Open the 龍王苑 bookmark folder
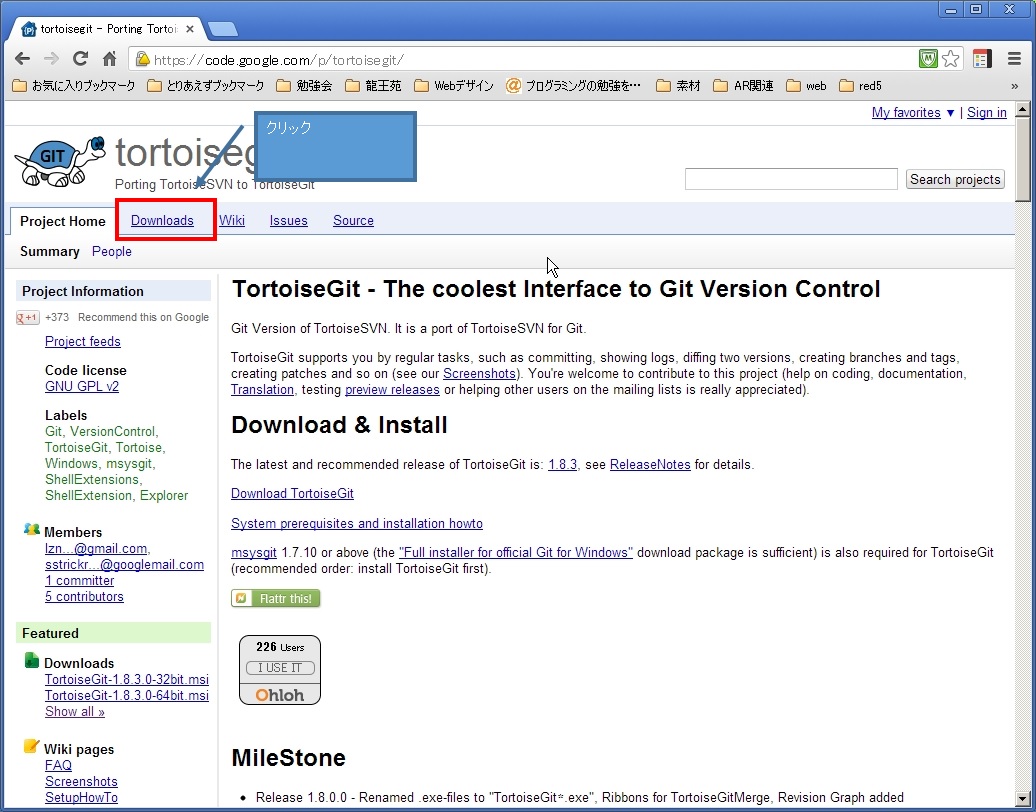Viewport: 1036px width, 812px height. pyautogui.click(x=373, y=86)
